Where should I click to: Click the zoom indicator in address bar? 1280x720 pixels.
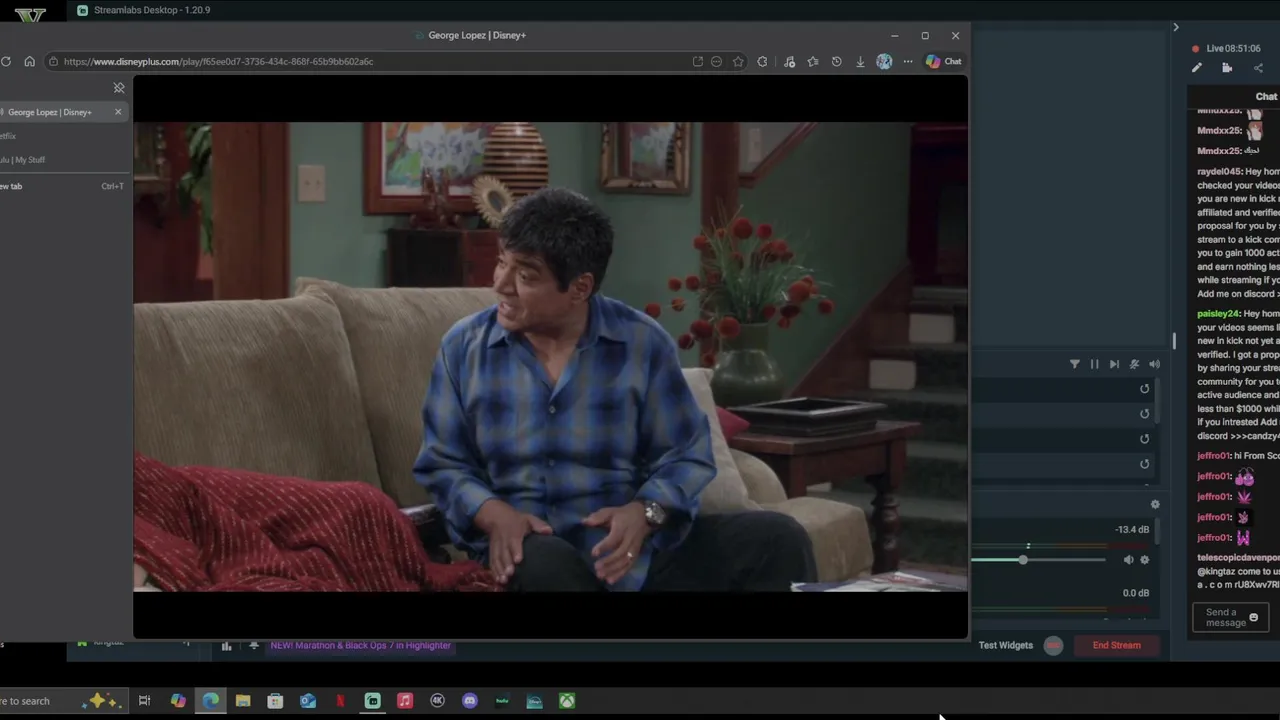(x=716, y=62)
